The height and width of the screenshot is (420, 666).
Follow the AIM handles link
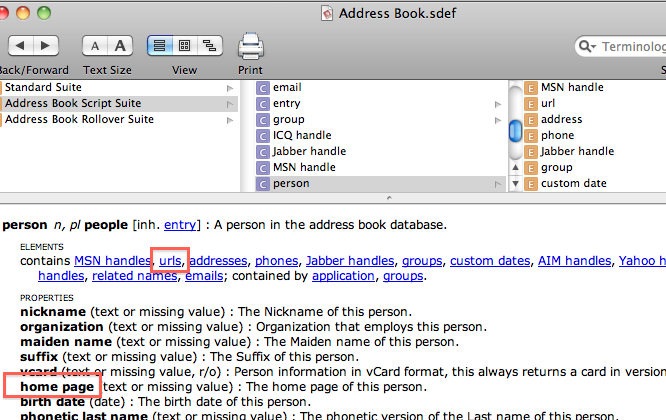[x=575, y=261]
